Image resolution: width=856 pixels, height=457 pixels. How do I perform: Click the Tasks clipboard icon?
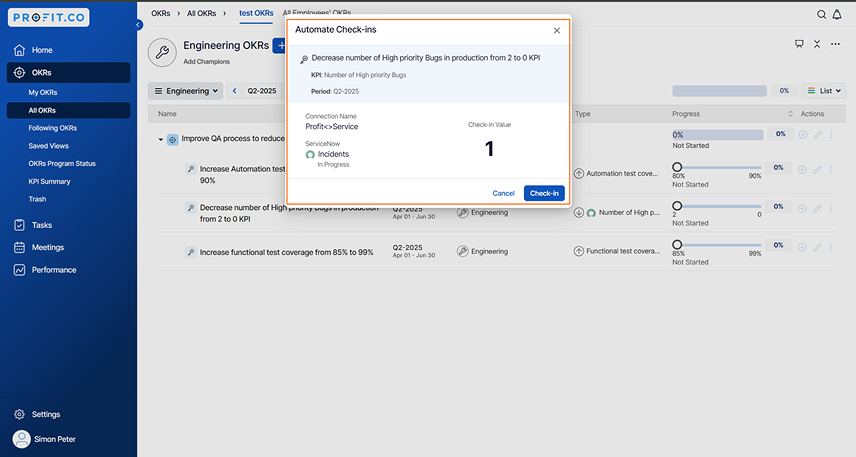point(19,225)
